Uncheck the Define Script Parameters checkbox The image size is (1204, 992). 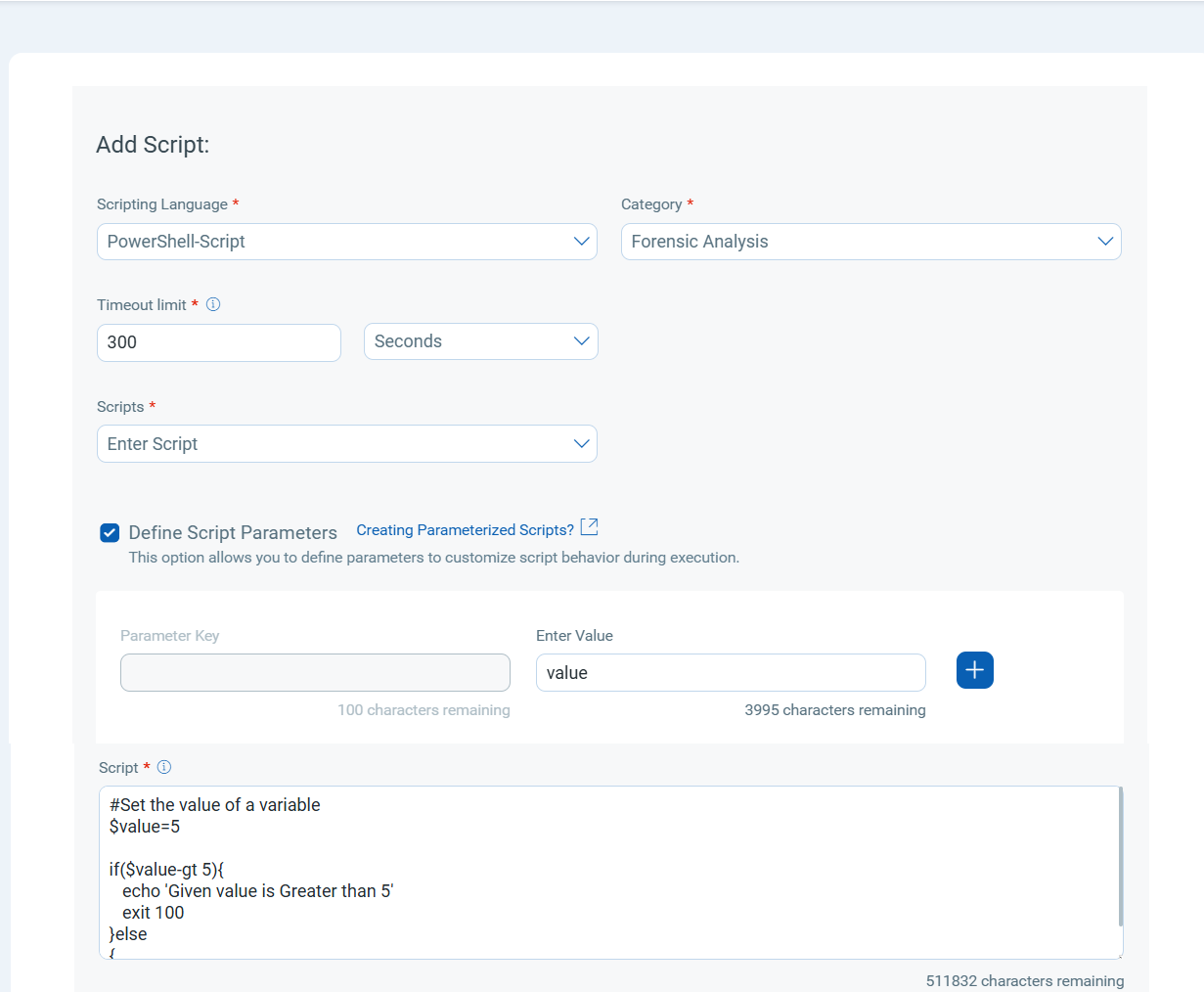(110, 533)
